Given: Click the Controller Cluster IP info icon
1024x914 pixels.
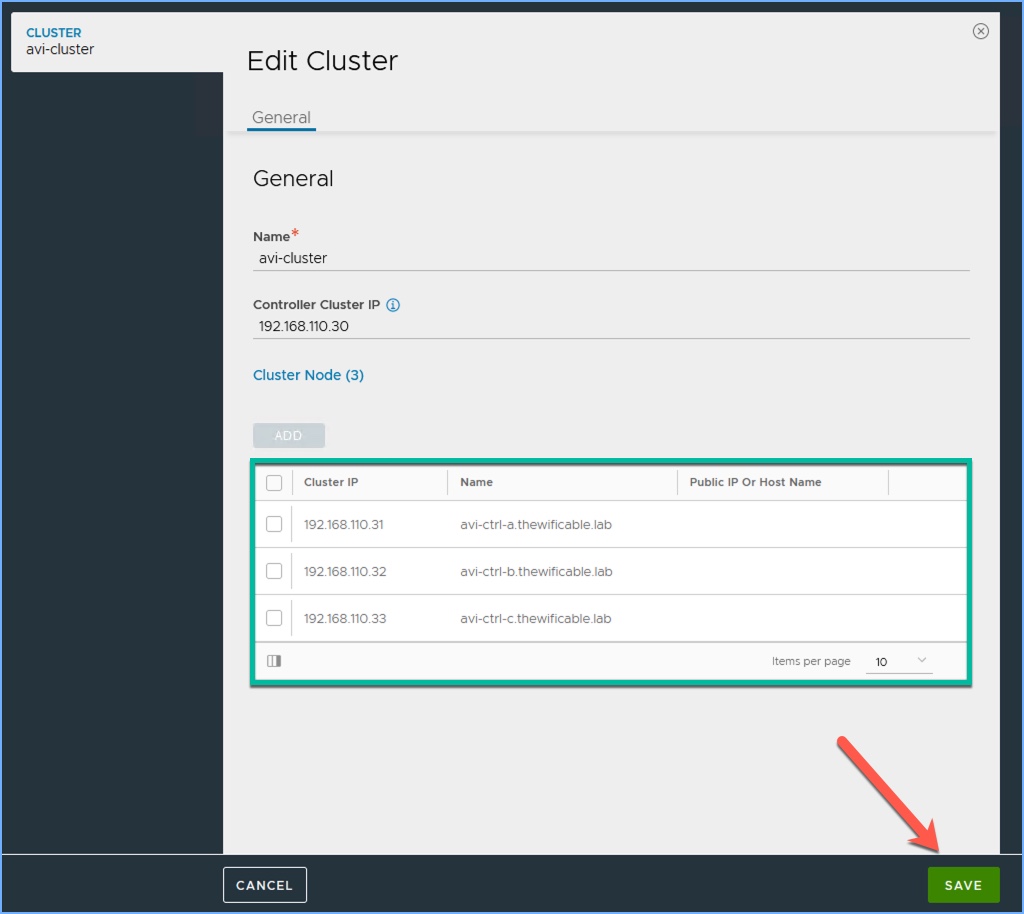Looking at the screenshot, I should (x=393, y=305).
